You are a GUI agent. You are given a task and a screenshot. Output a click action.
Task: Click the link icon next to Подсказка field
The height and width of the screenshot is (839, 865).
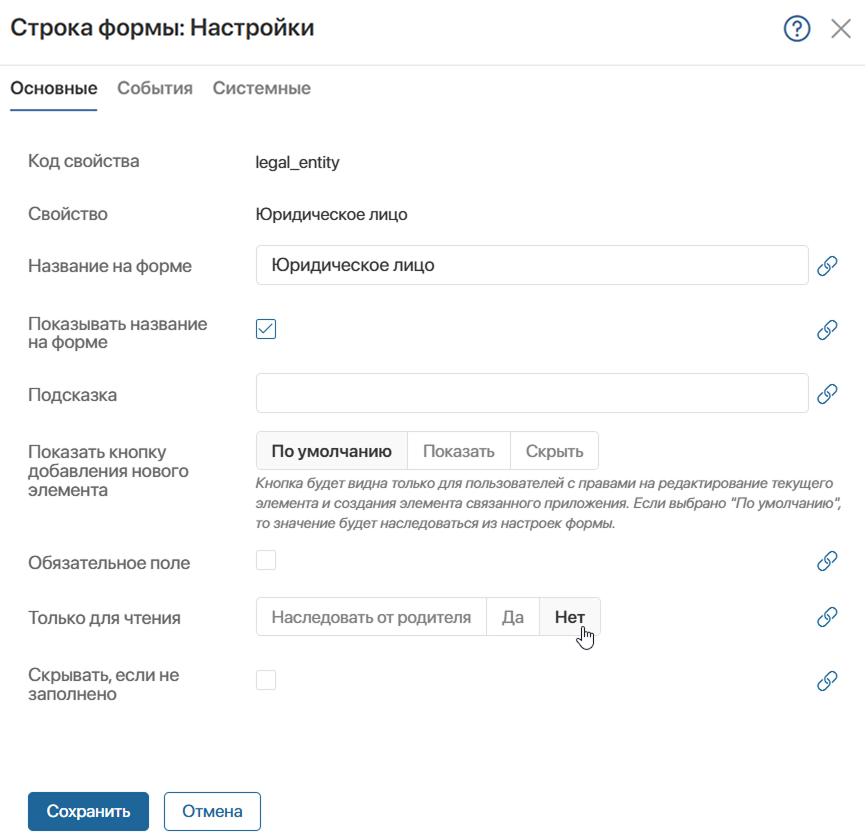pos(827,394)
